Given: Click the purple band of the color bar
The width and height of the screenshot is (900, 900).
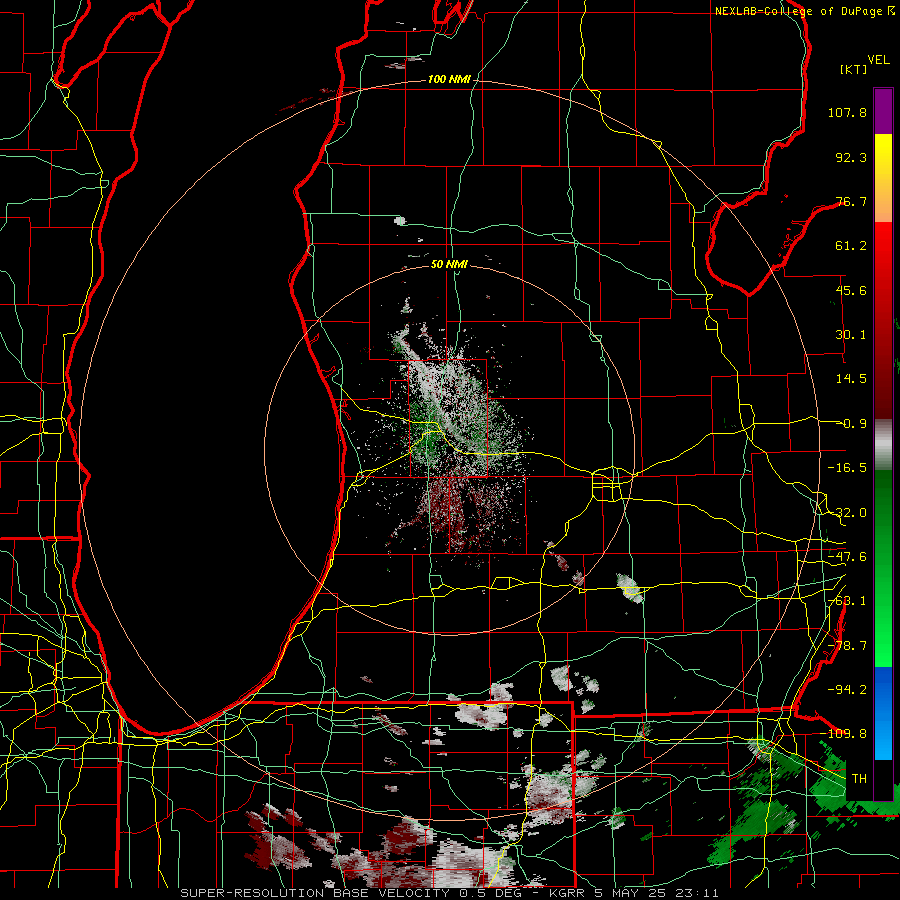Looking at the screenshot, I should pyautogui.click(x=883, y=111).
